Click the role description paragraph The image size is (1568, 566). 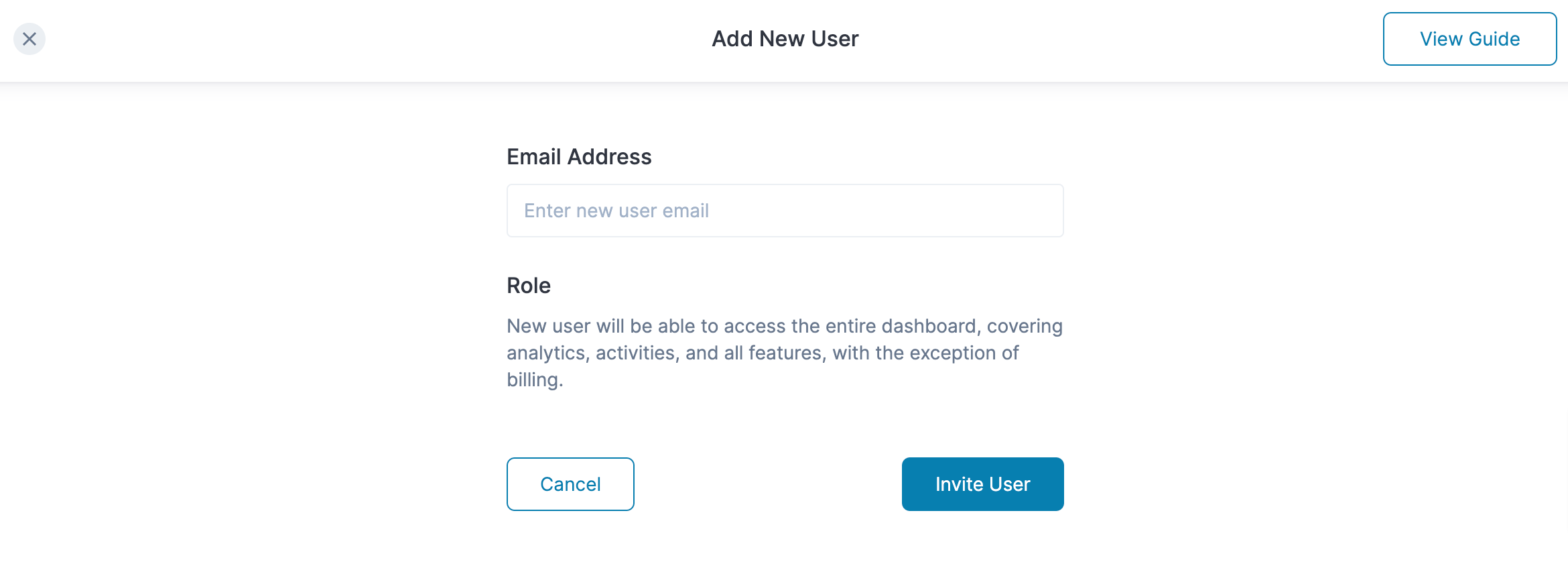pos(785,353)
